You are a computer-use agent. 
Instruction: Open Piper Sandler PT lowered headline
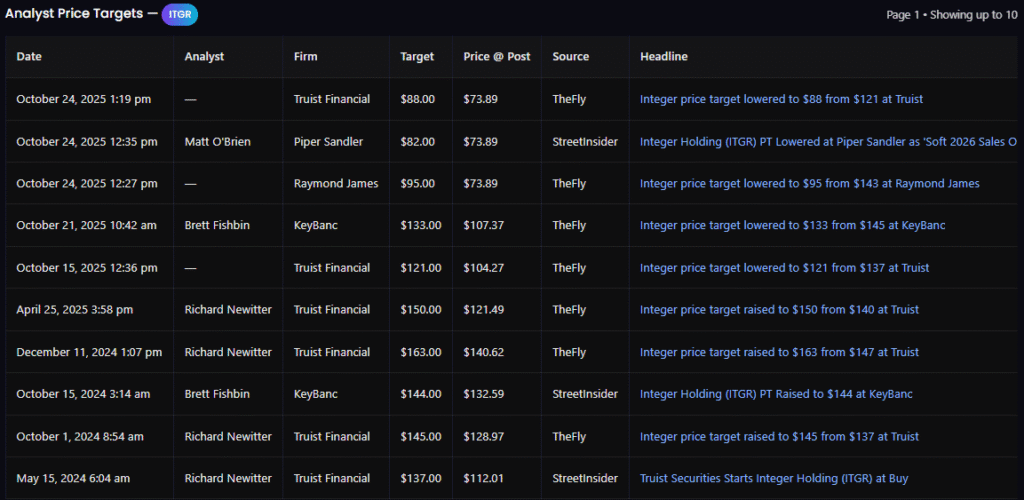(x=828, y=142)
